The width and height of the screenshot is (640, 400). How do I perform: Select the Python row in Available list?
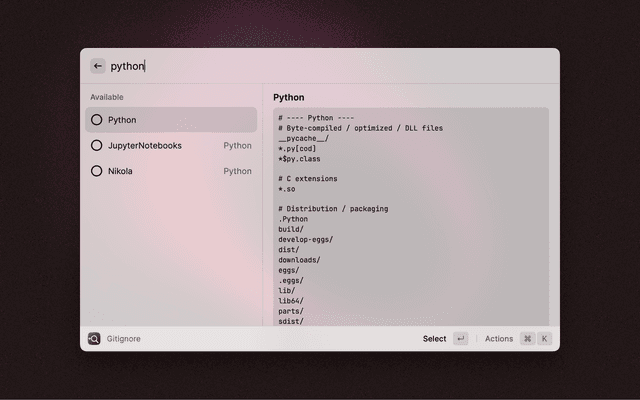170,120
